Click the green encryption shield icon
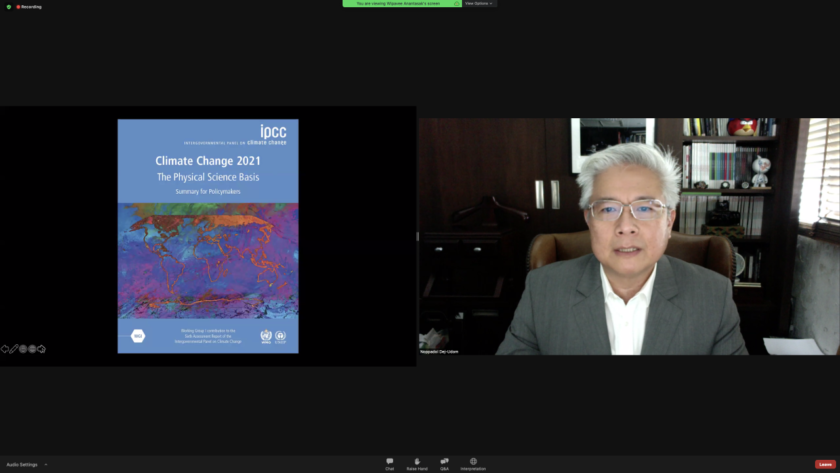This screenshot has width=840, height=473. (9, 6)
